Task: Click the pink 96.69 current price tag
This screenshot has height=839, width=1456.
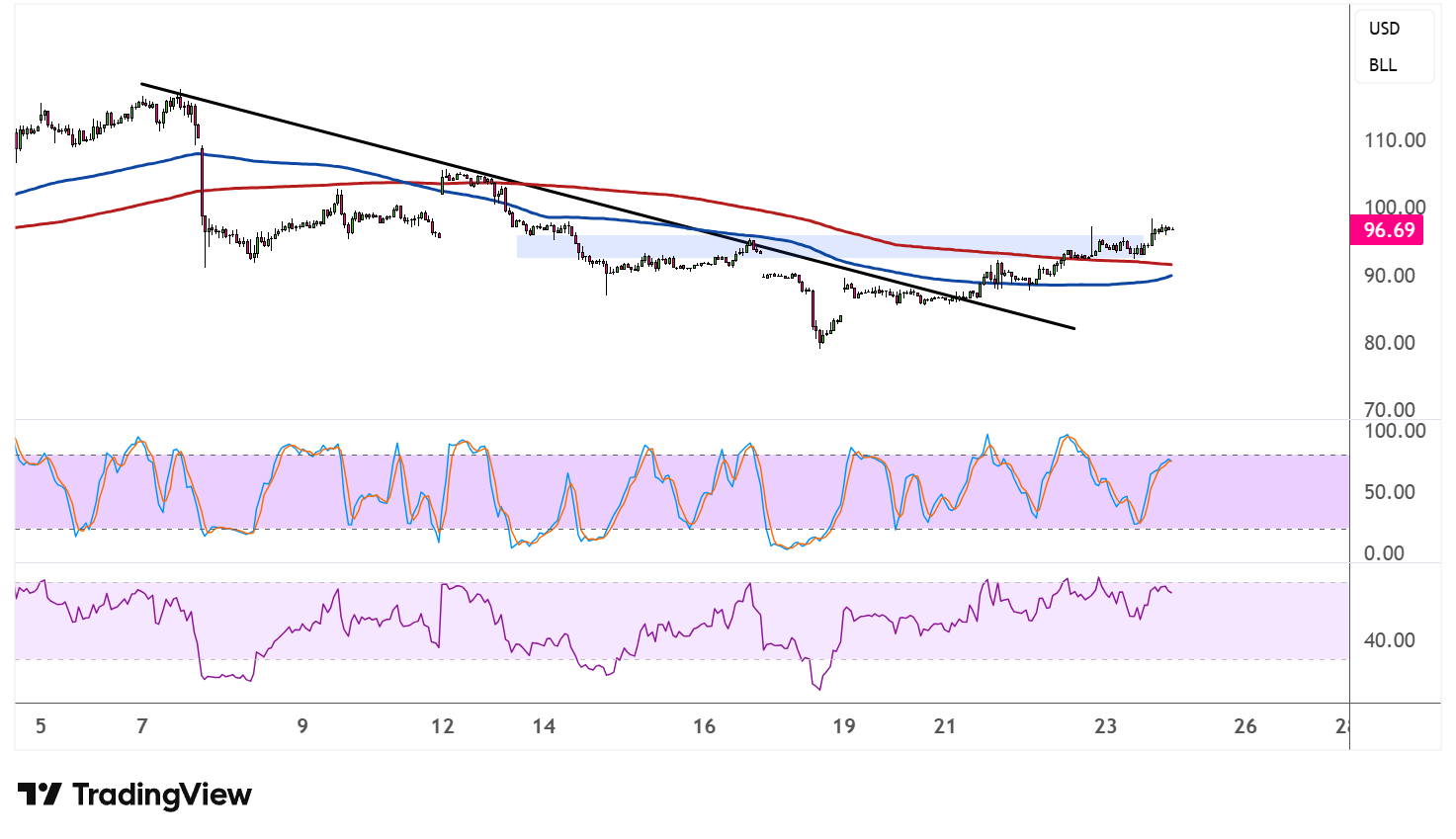Action: click(x=1389, y=230)
